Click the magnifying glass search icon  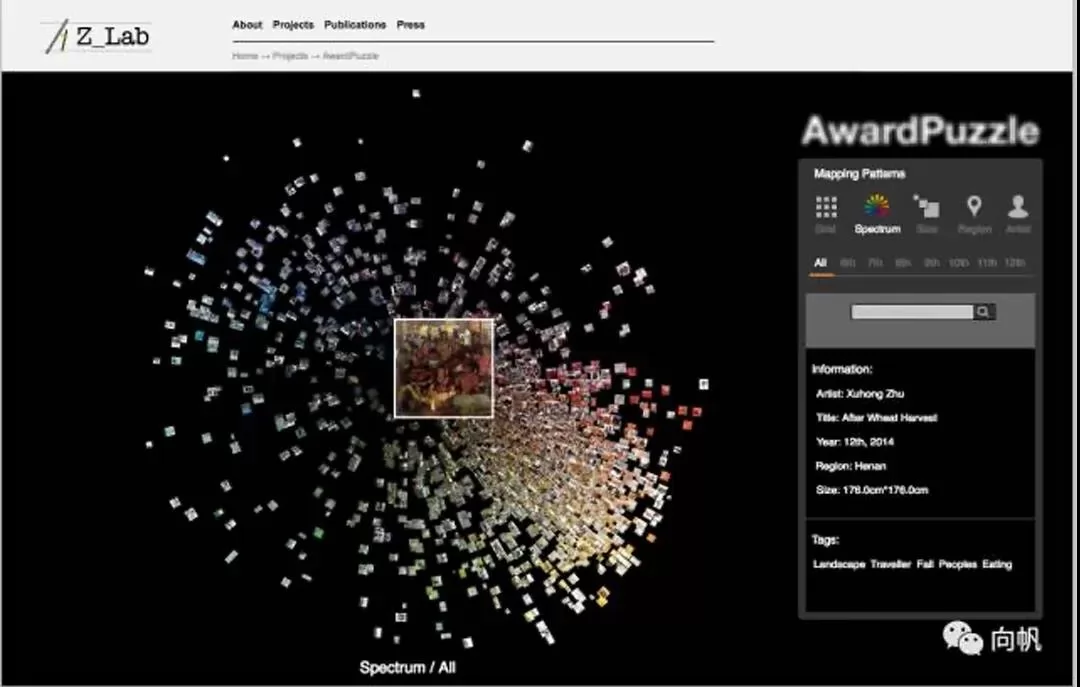[985, 312]
